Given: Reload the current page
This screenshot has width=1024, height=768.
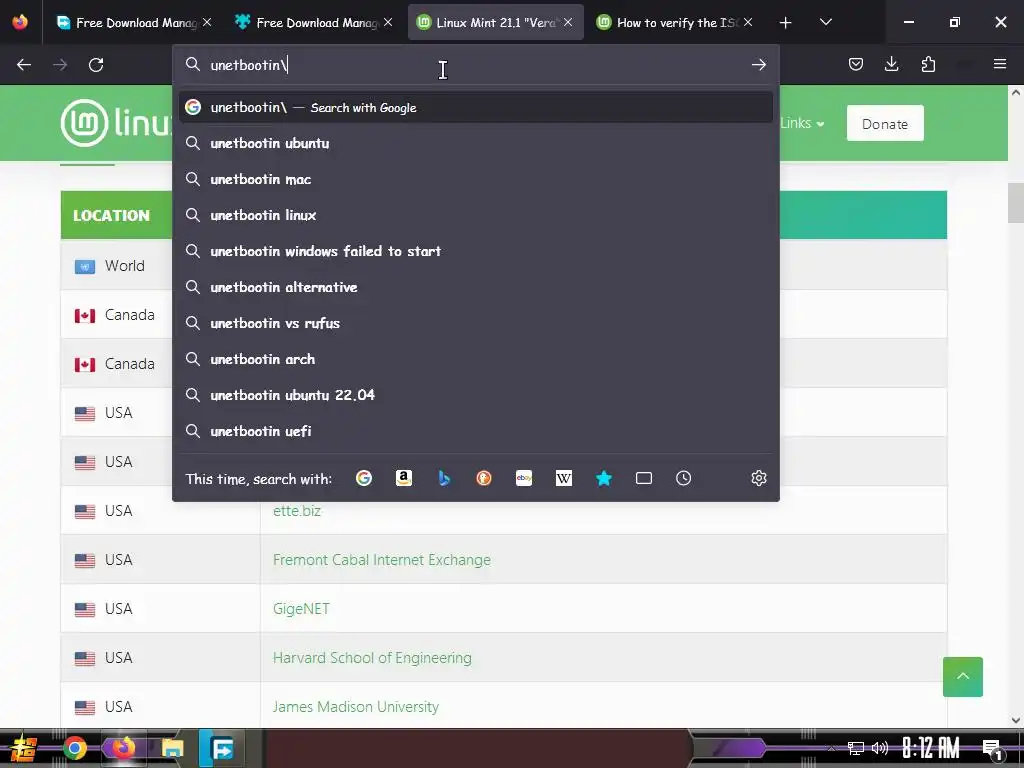Looking at the screenshot, I should (96, 65).
